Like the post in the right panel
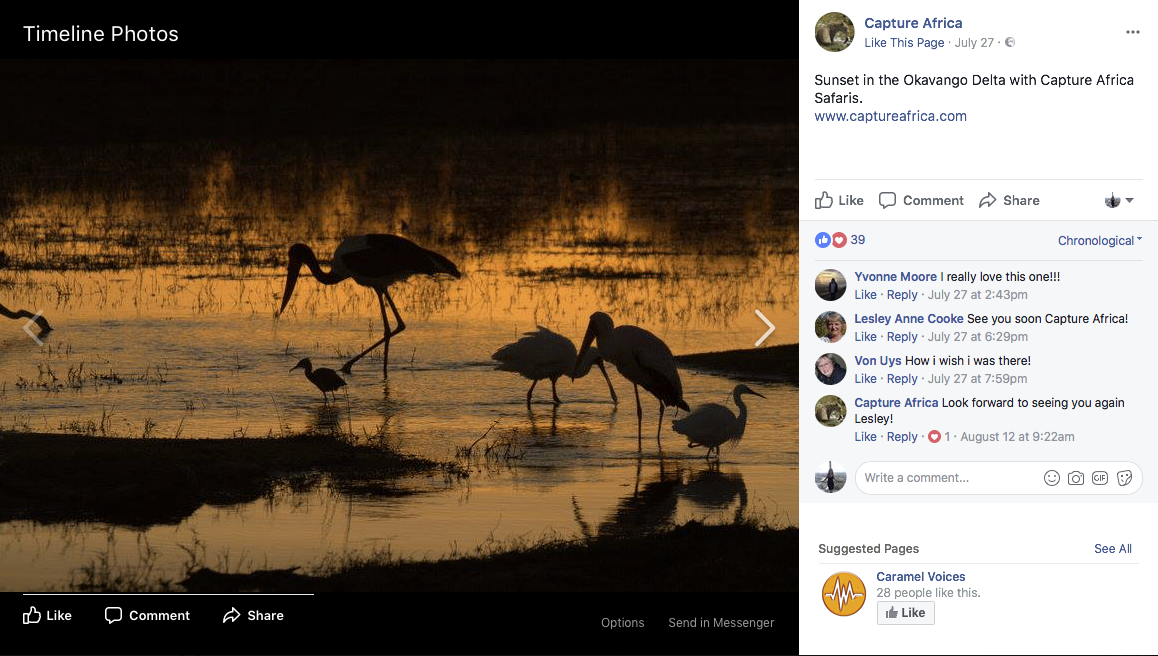 pyautogui.click(x=839, y=200)
